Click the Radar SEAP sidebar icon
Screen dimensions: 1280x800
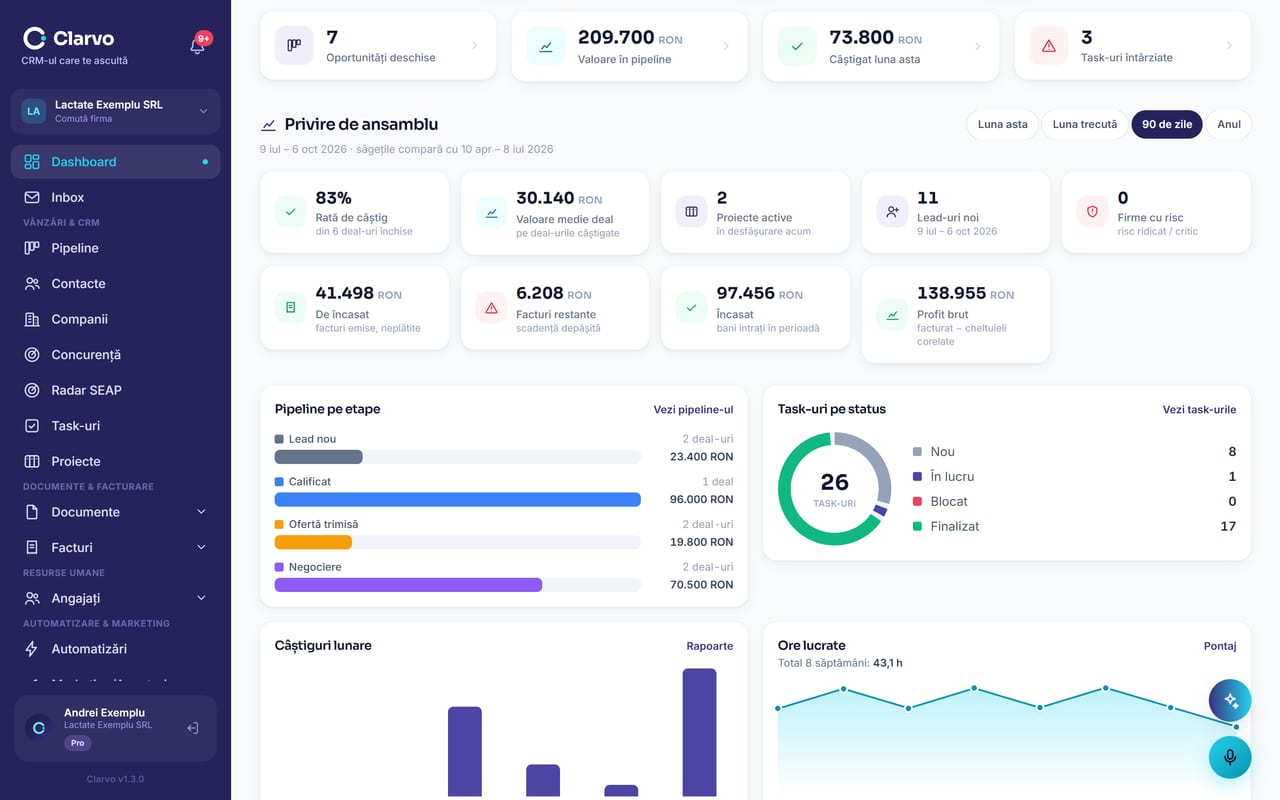click(x=32, y=390)
